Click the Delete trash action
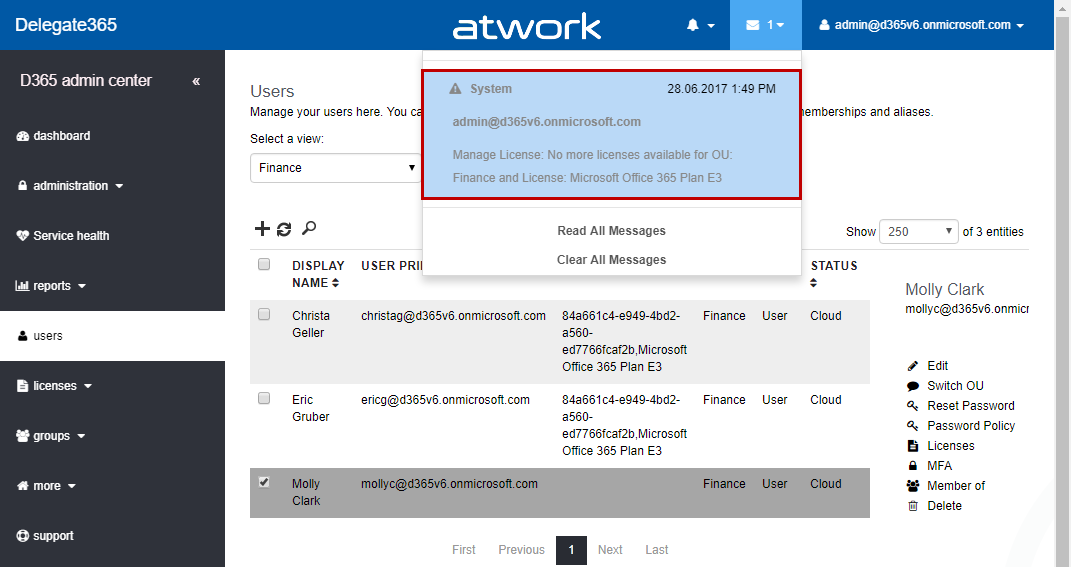This screenshot has height=567, width=1071. click(944, 506)
